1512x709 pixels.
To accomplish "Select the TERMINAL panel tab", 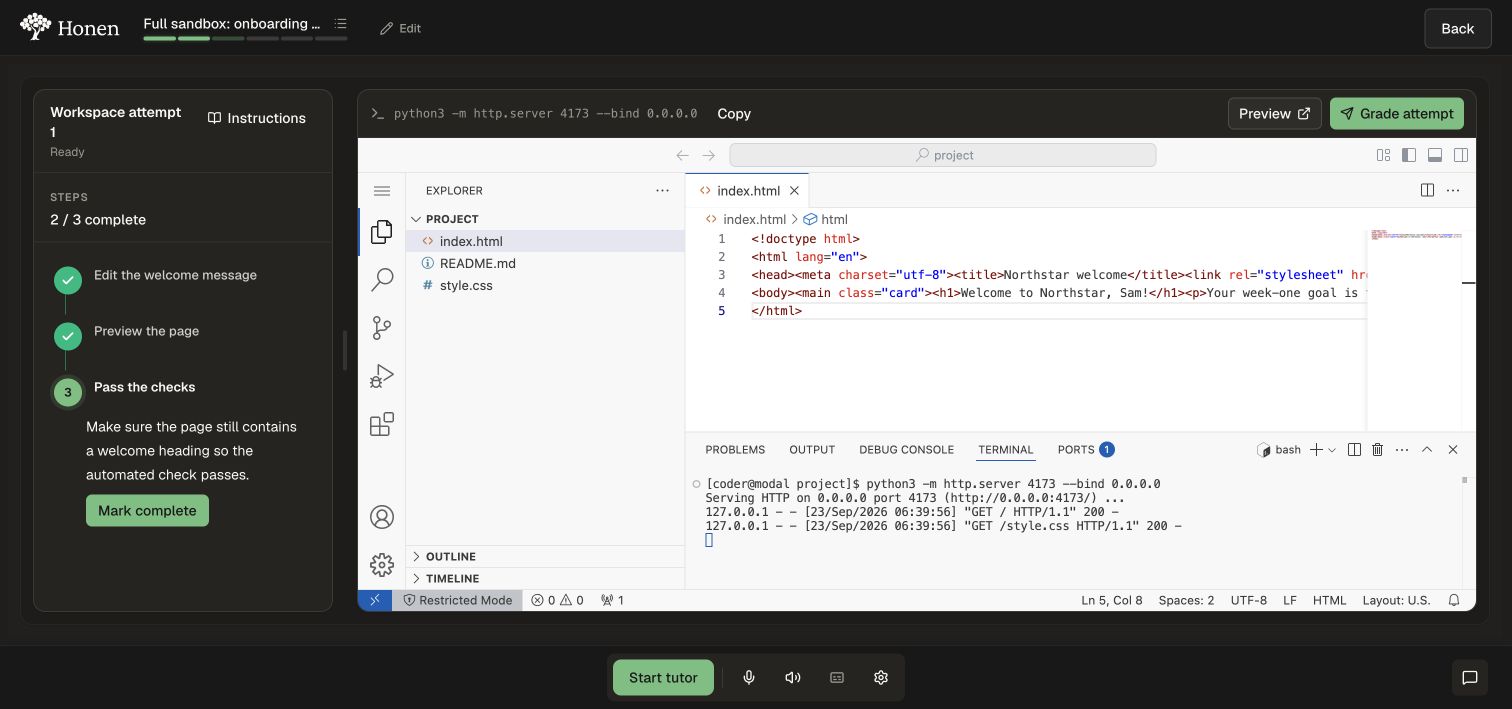I will pyautogui.click(x=1005, y=450).
